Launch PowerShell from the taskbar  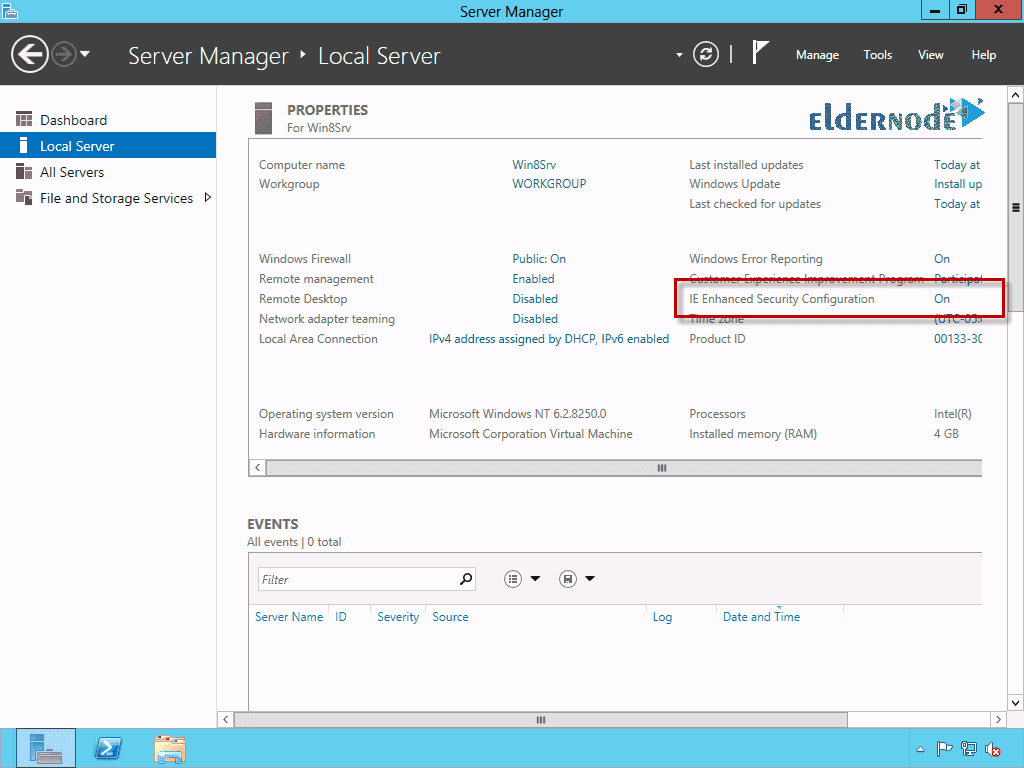[108, 748]
